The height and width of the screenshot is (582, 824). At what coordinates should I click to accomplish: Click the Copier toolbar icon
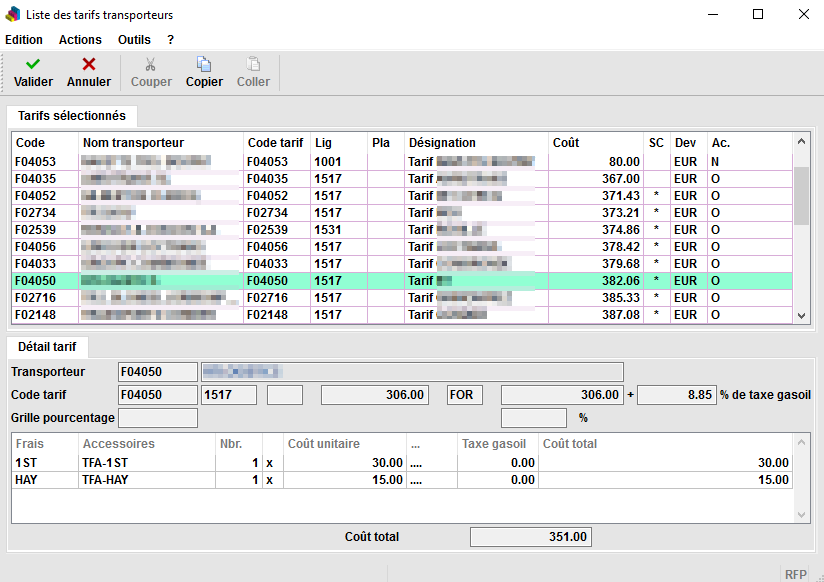[x=204, y=64]
